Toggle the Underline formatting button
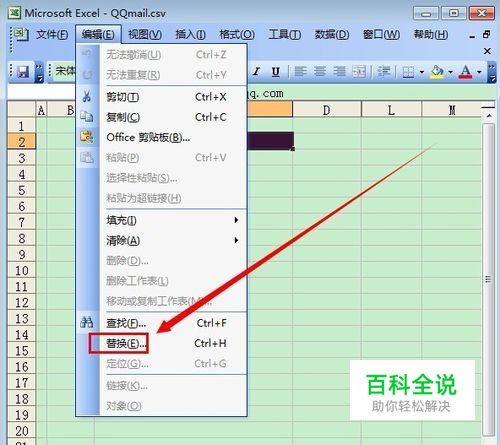Viewport: 500px width, 445px height. coord(275,71)
